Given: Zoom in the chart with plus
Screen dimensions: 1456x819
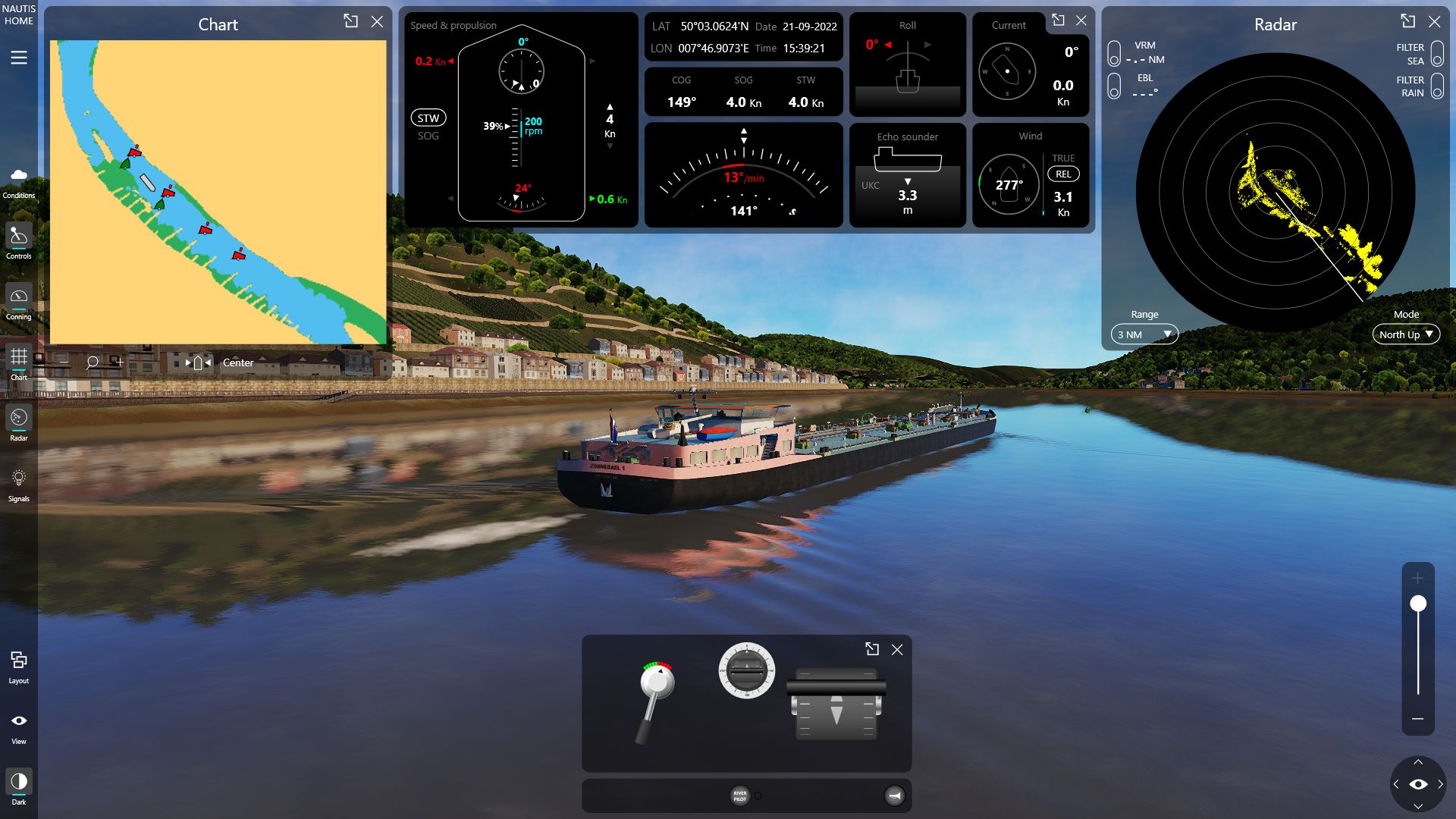Looking at the screenshot, I should coord(119,362).
